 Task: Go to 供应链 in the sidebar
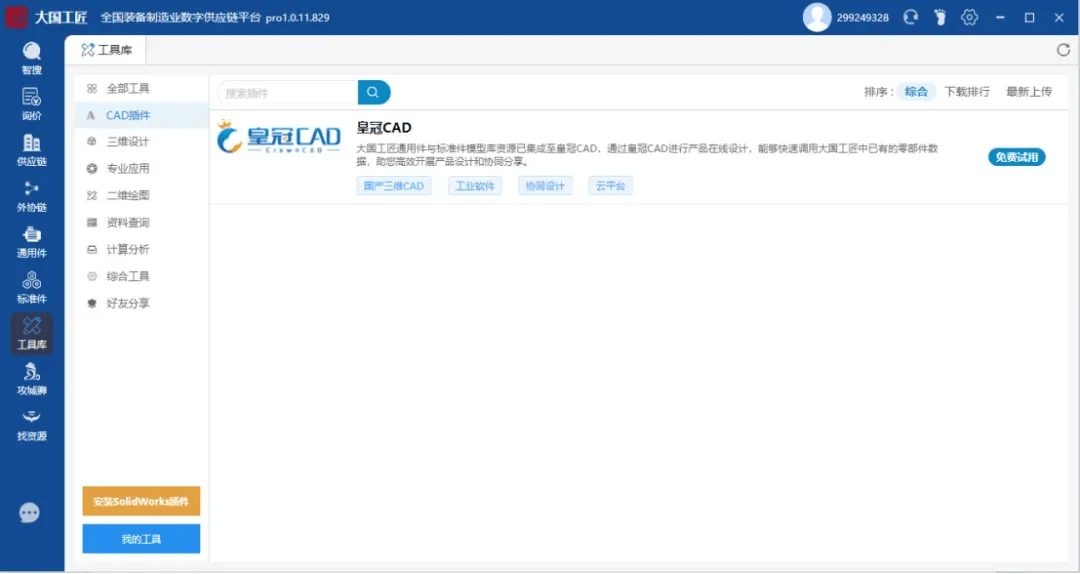point(32,149)
